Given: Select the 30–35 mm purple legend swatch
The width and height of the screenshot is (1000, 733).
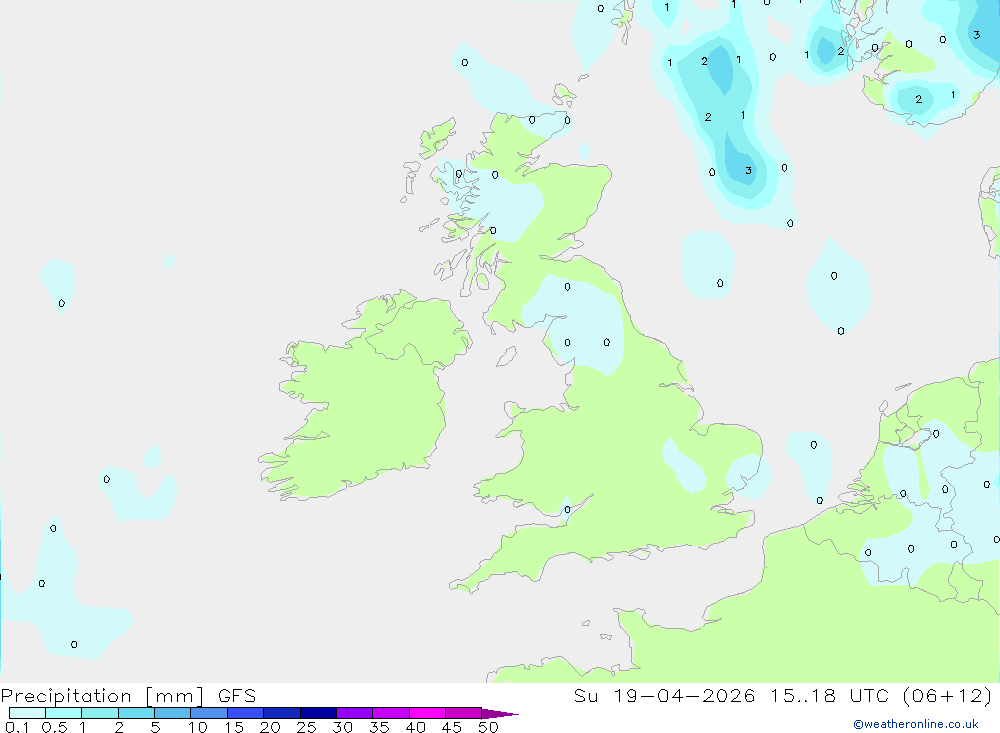Looking at the screenshot, I should 354,713.
